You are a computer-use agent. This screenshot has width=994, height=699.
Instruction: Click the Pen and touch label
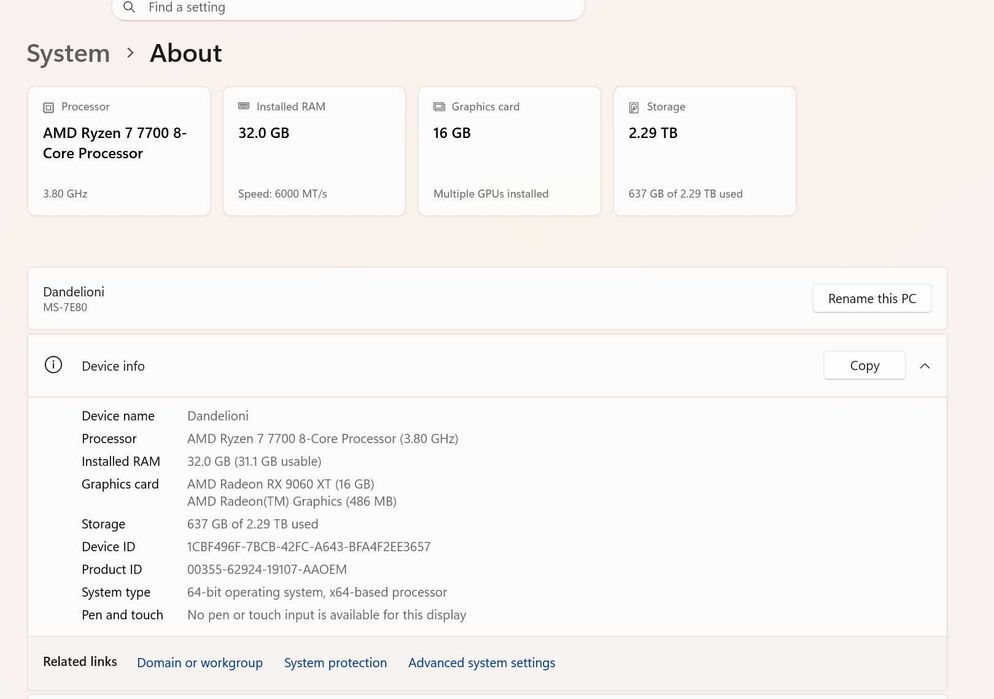point(122,615)
